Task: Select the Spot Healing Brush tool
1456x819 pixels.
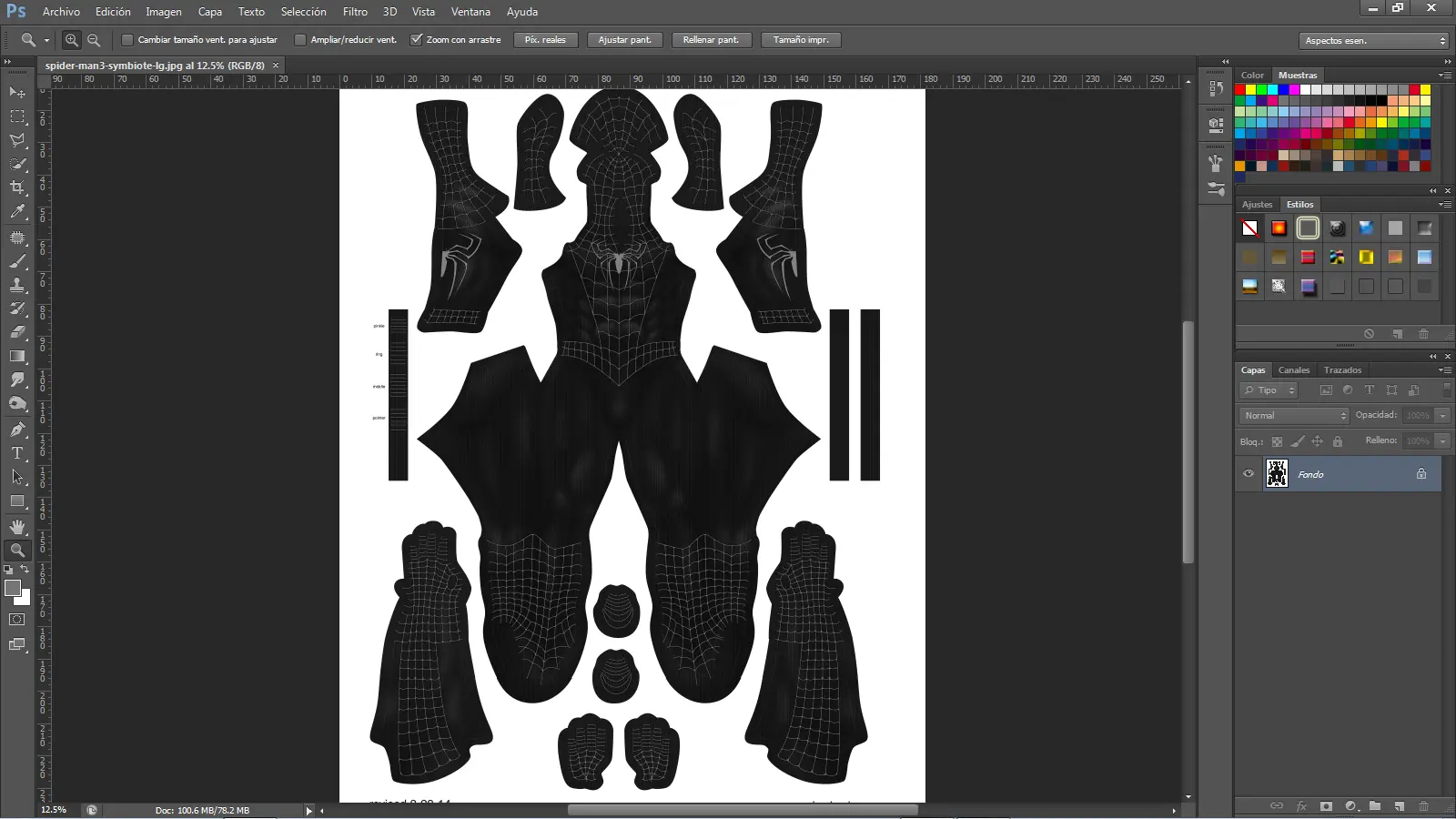Action: click(x=17, y=238)
